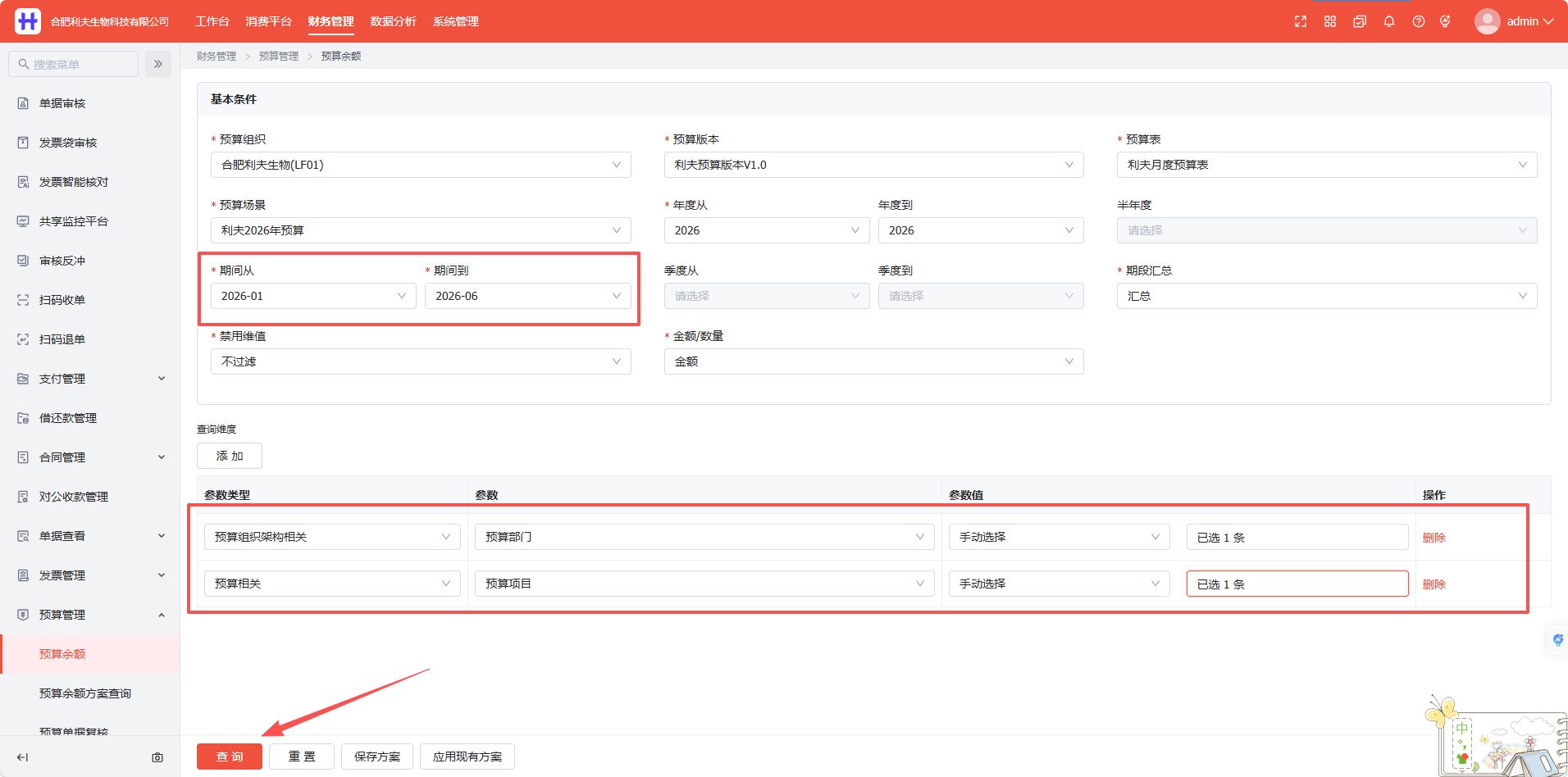
Task: Open 财务管理 top menu
Action: [x=331, y=21]
